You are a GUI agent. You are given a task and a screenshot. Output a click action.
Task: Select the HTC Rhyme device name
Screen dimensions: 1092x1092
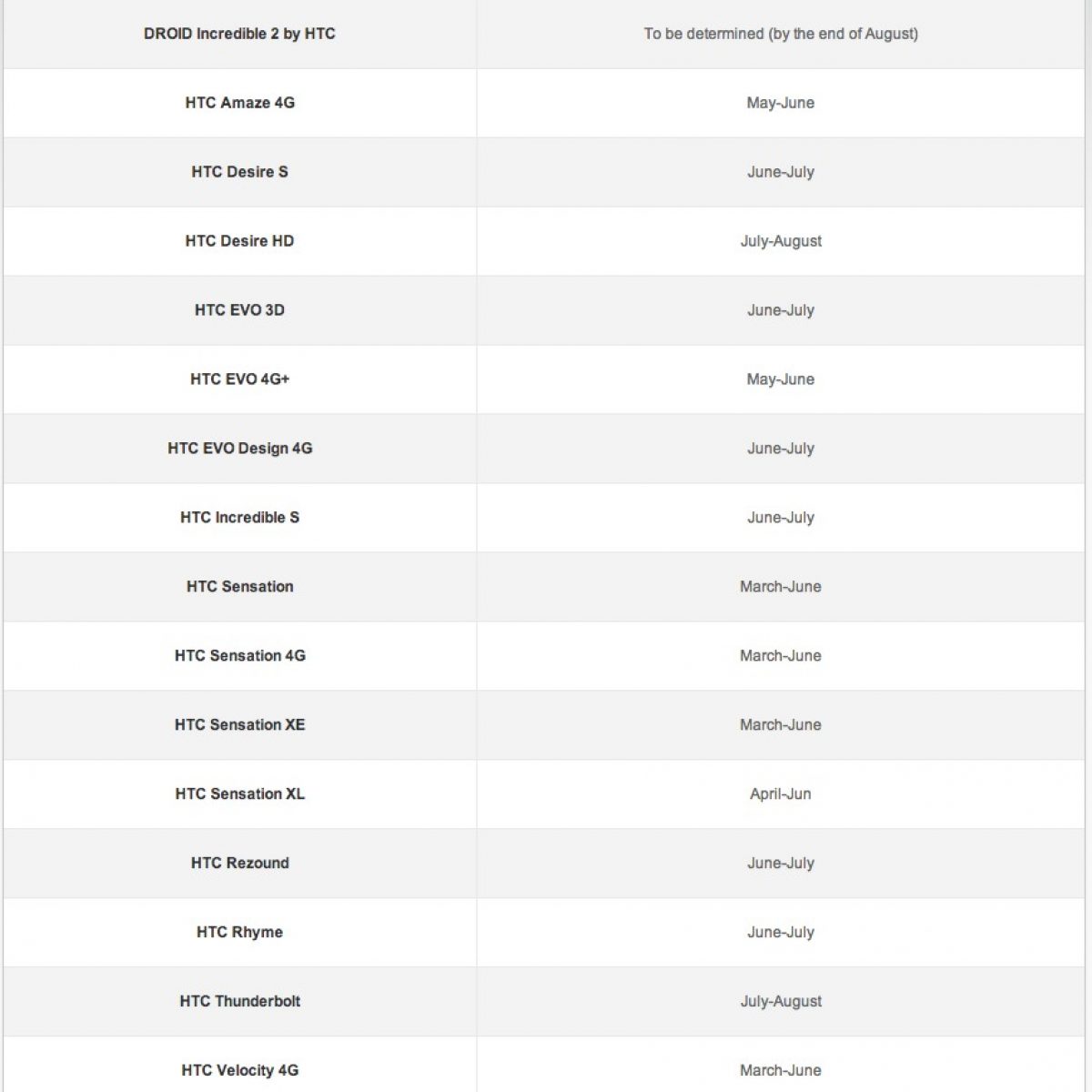pyautogui.click(x=239, y=933)
